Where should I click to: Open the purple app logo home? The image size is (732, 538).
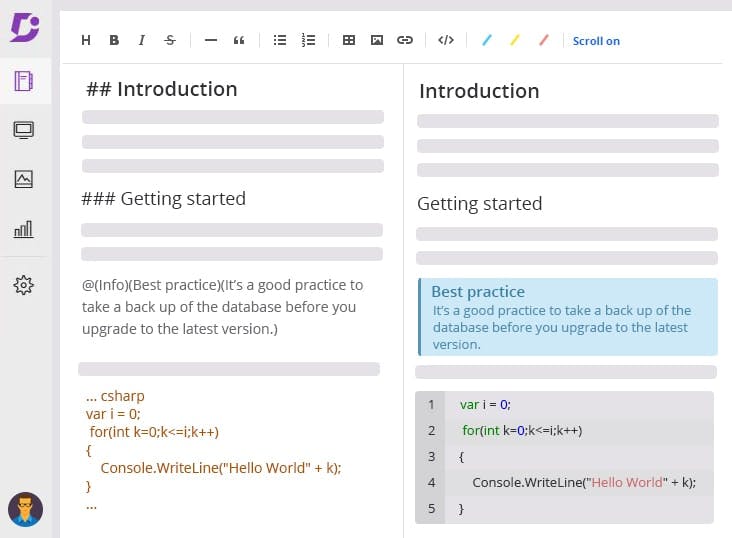point(25,28)
